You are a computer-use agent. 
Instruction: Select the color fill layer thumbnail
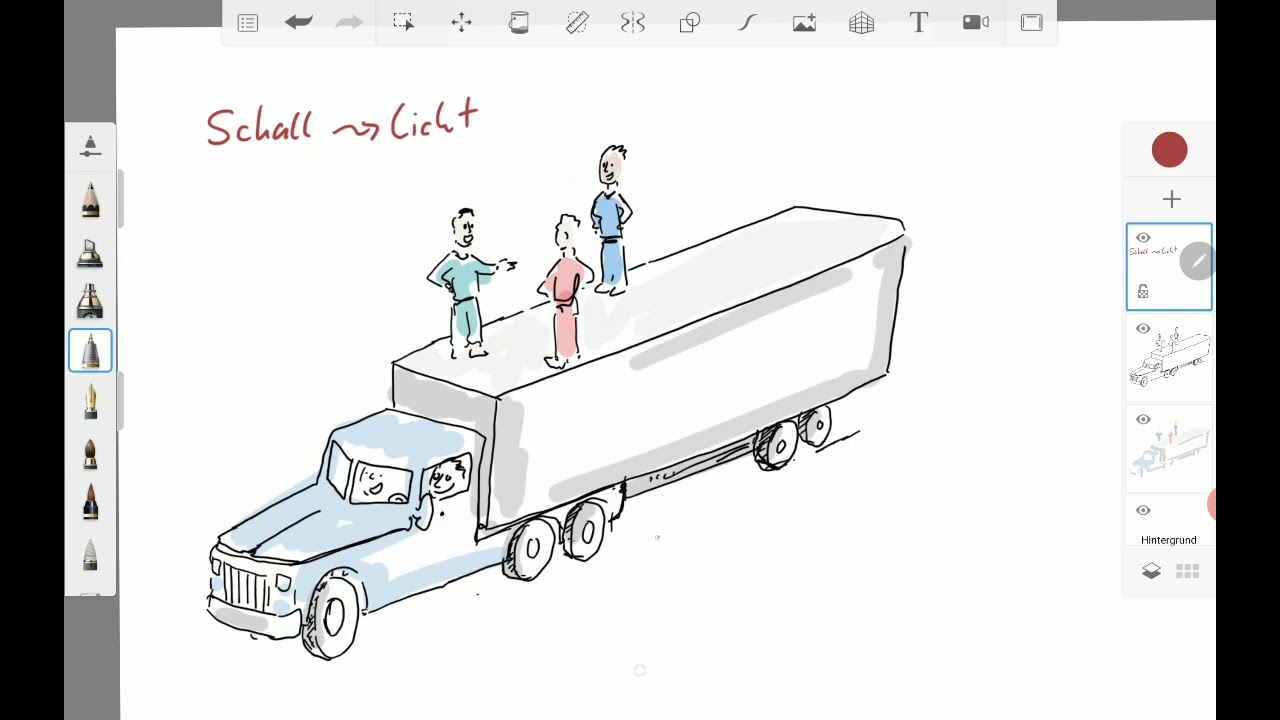(x=1169, y=449)
